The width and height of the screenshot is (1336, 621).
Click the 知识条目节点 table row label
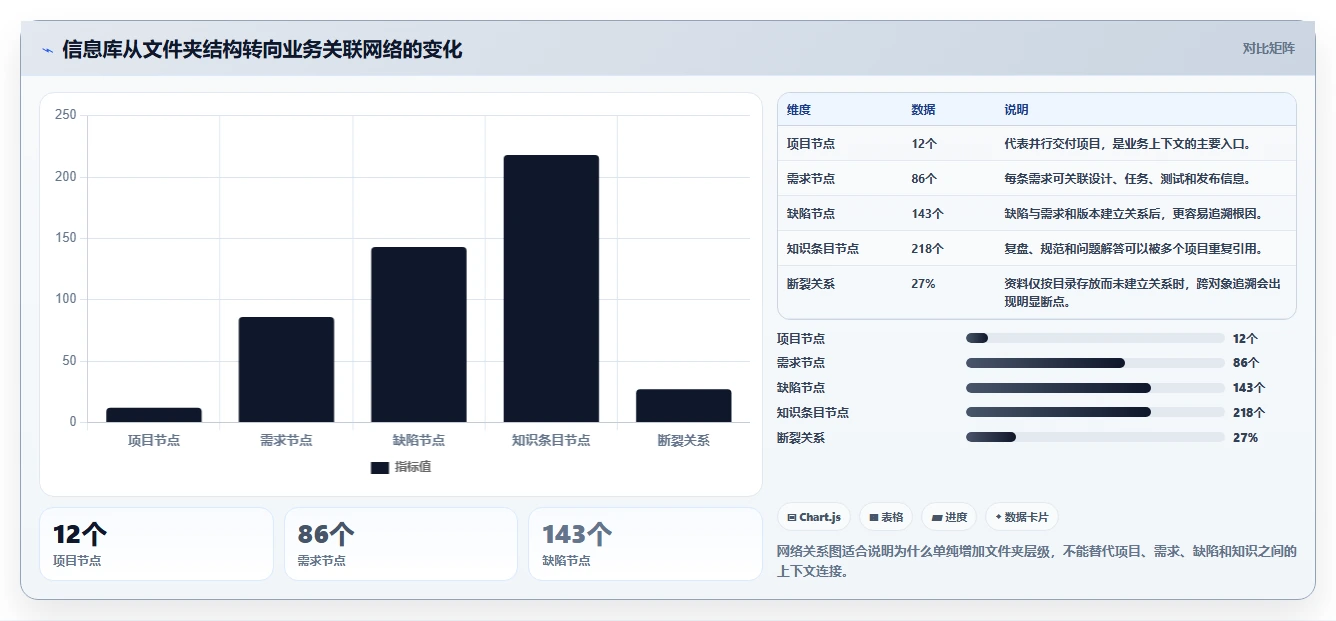tap(823, 249)
